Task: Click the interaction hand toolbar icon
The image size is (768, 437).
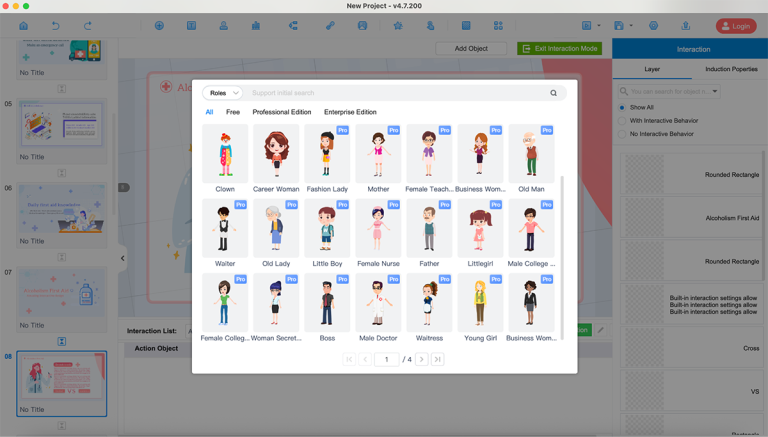Action: pyautogui.click(x=431, y=26)
